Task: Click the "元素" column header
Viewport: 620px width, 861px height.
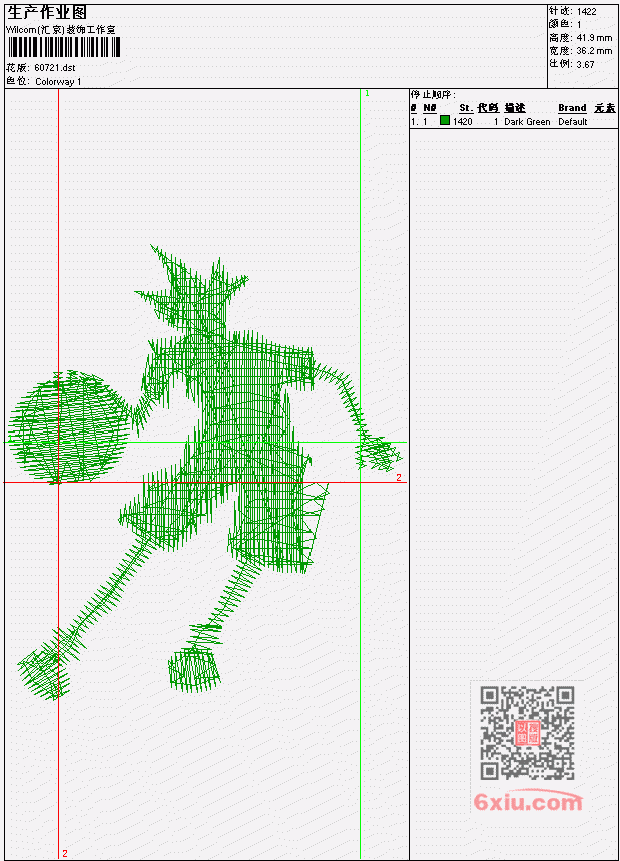Action: pos(605,108)
